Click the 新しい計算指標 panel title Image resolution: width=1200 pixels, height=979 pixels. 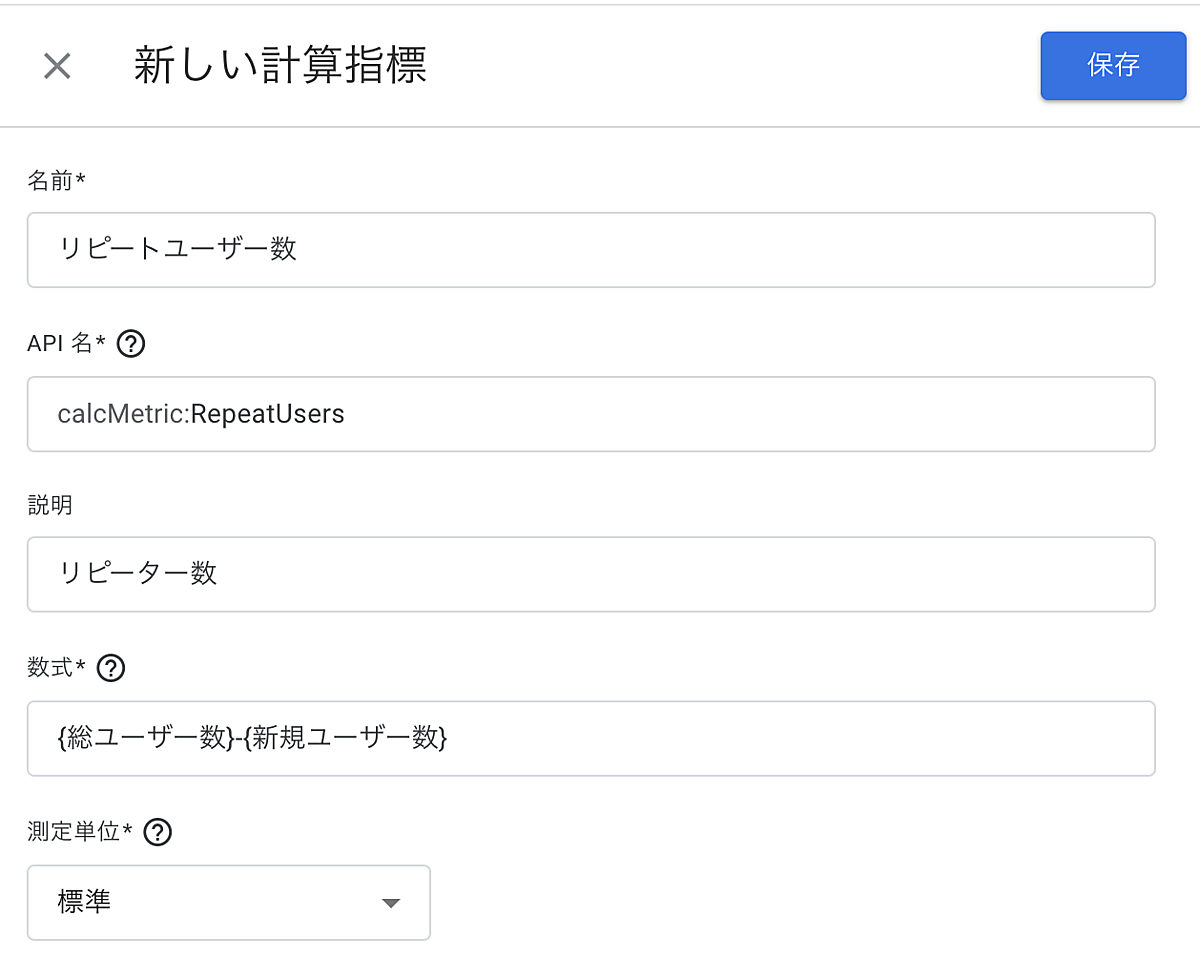pos(281,67)
